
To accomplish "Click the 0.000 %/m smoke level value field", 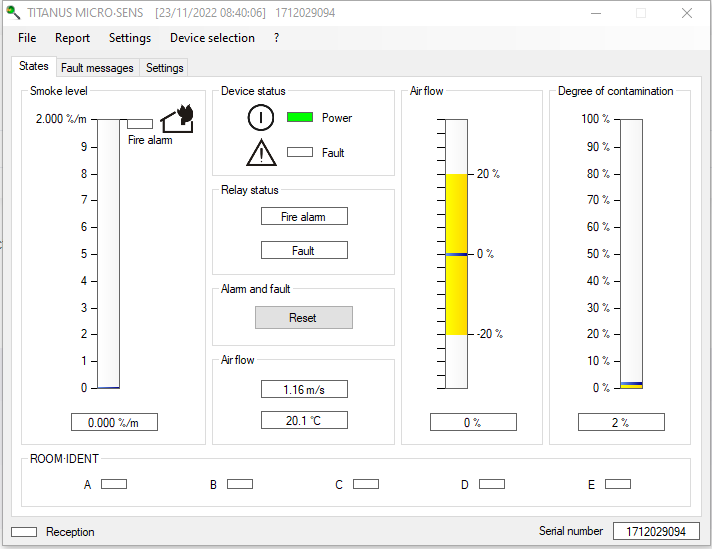I will (x=114, y=422).
